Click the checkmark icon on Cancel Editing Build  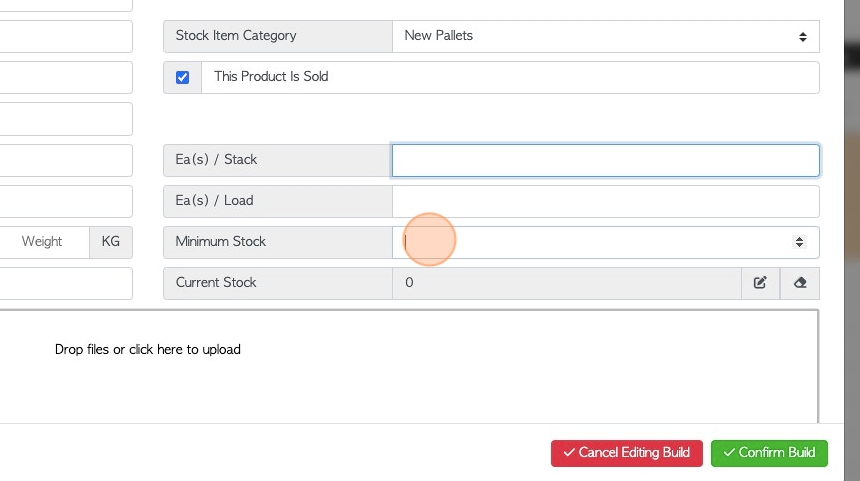pyautogui.click(x=569, y=452)
